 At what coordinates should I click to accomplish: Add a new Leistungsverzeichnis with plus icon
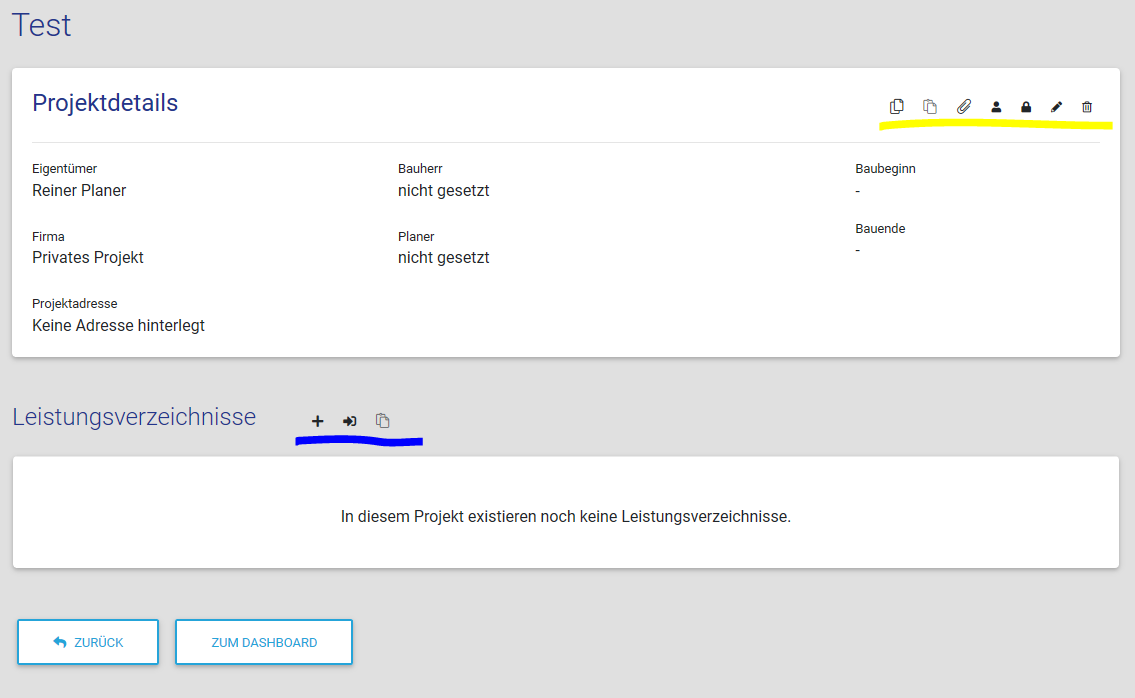tap(318, 421)
